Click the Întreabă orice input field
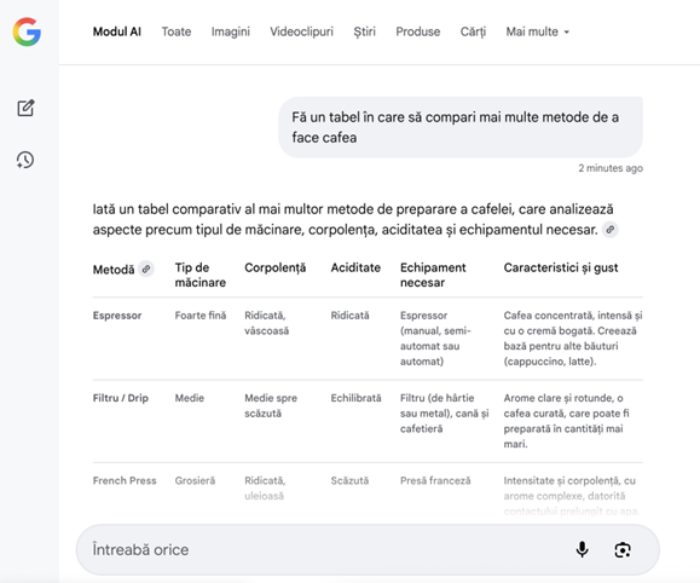The width and height of the screenshot is (700, 583). 320,549
